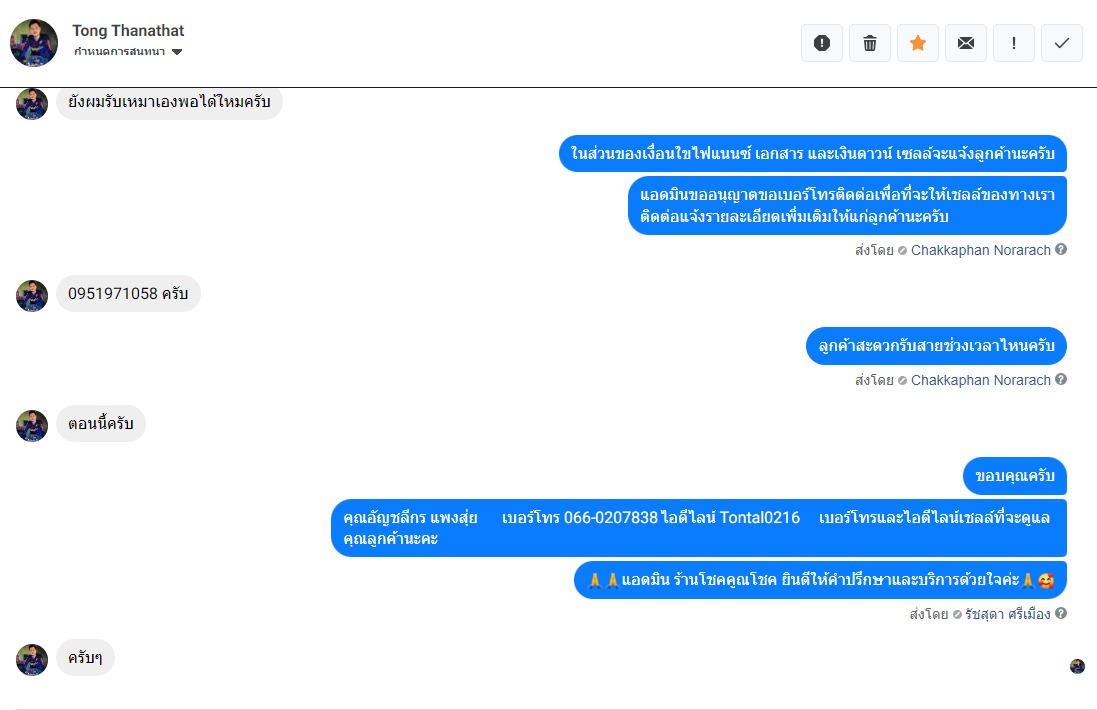Open sender name รัชสุดา ศรีเมือง
Screen dimensions: 1097x710
pyautogui.click(x=1008, y=614)
